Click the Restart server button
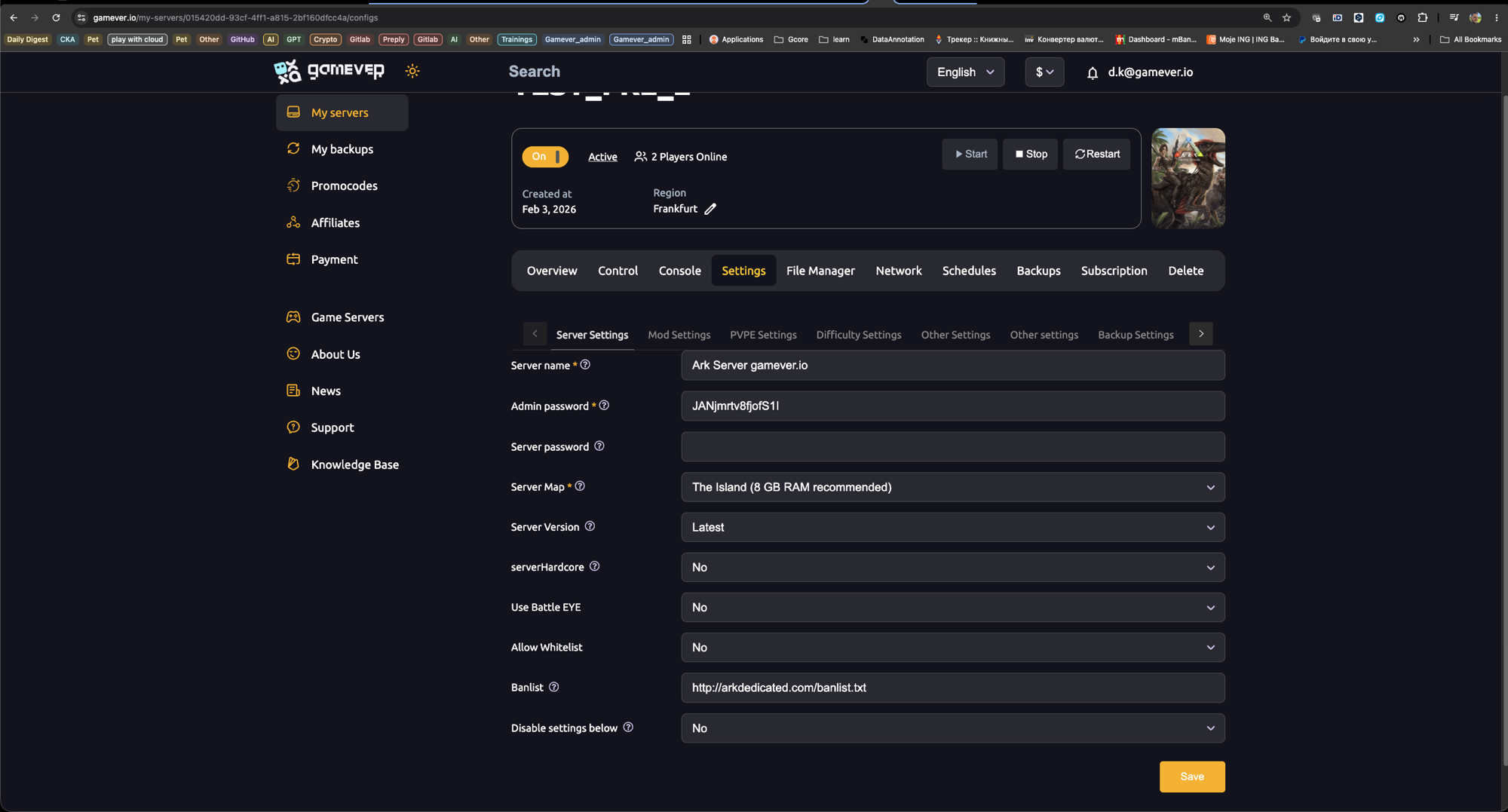1508x812 pixels. point(1096,154)
